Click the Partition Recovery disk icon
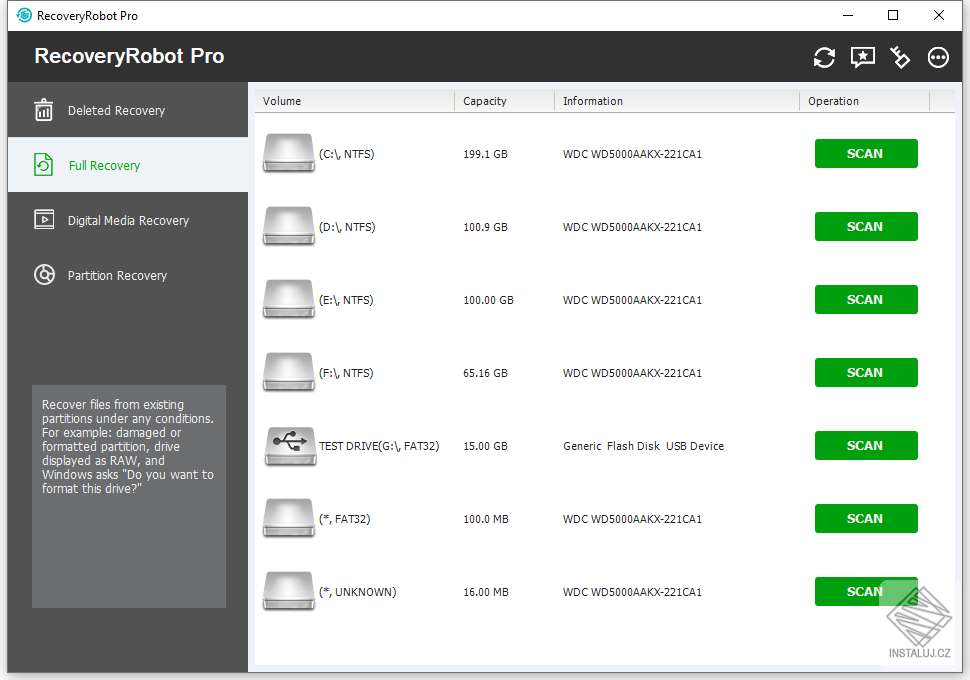 [44, 274]
